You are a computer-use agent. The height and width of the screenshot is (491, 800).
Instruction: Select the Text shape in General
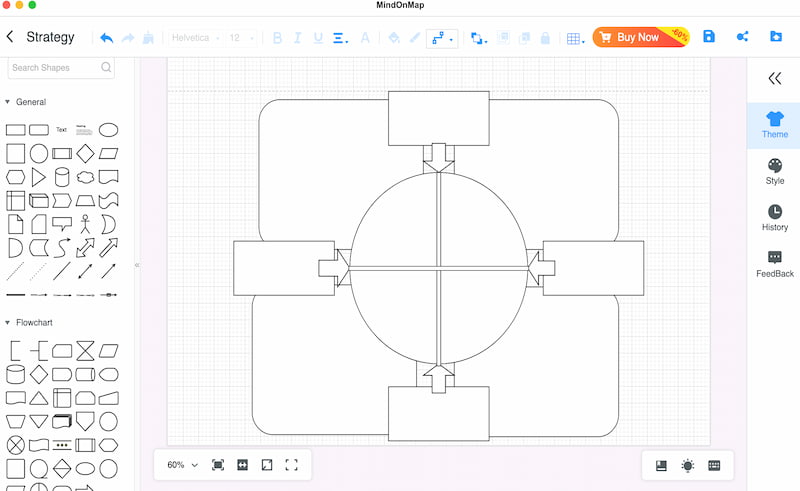[x=61, y=130]
